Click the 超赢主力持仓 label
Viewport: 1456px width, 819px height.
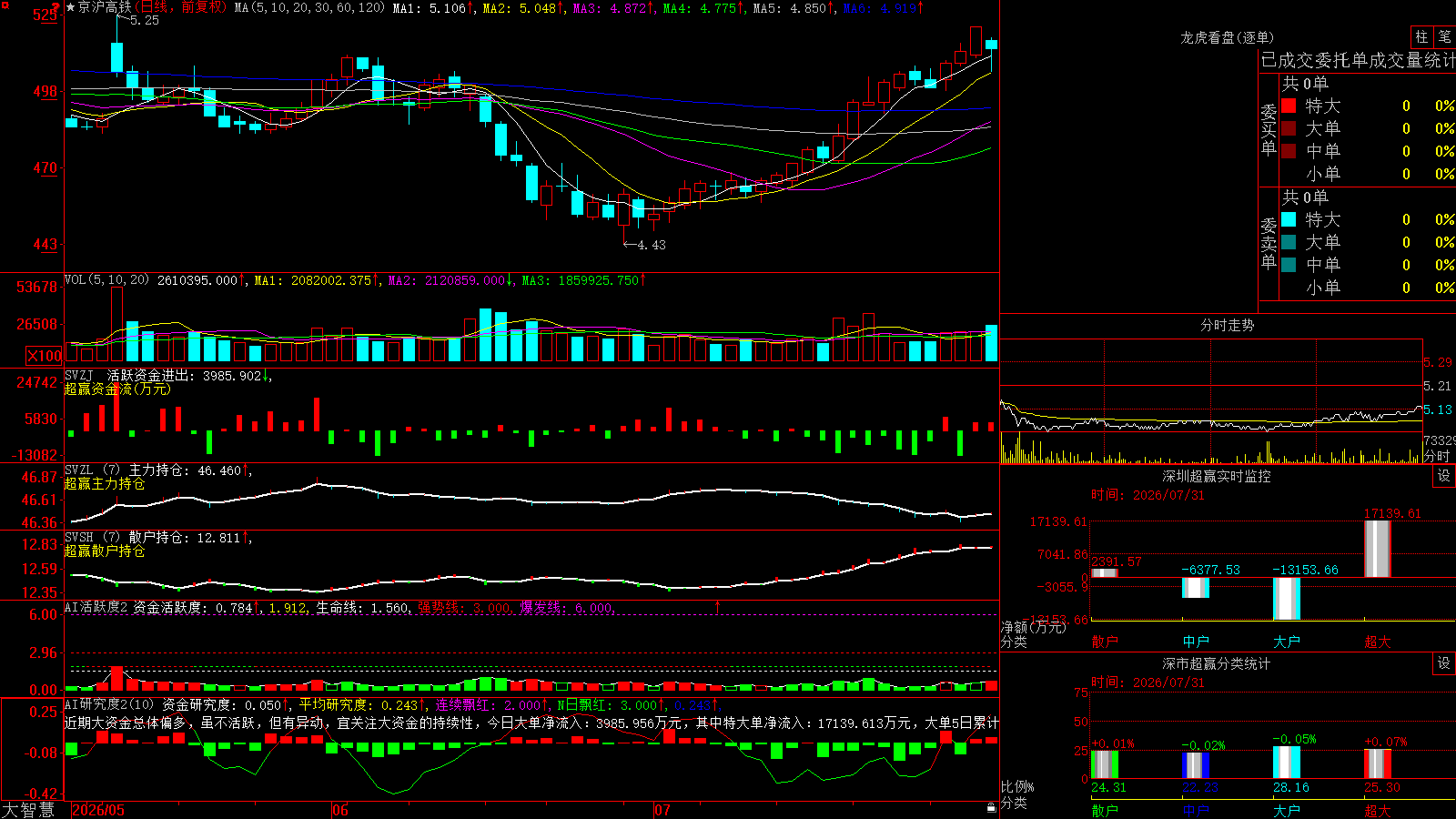(105, 483)
